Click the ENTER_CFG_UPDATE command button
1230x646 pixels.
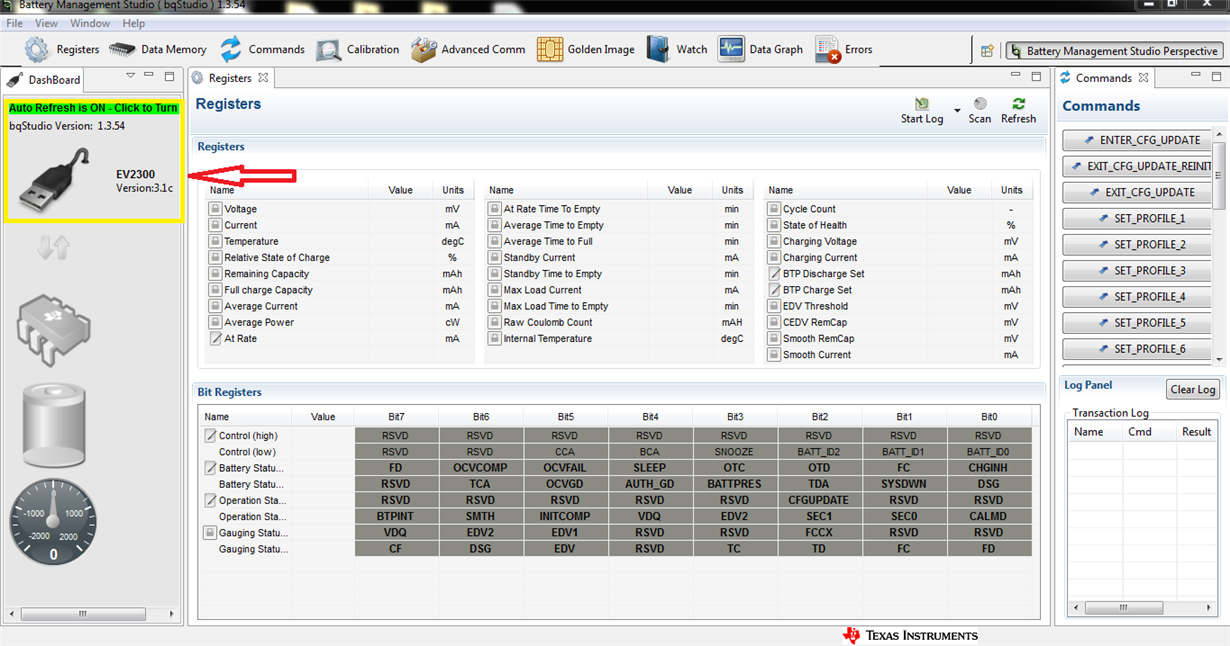click(1139, 140)
